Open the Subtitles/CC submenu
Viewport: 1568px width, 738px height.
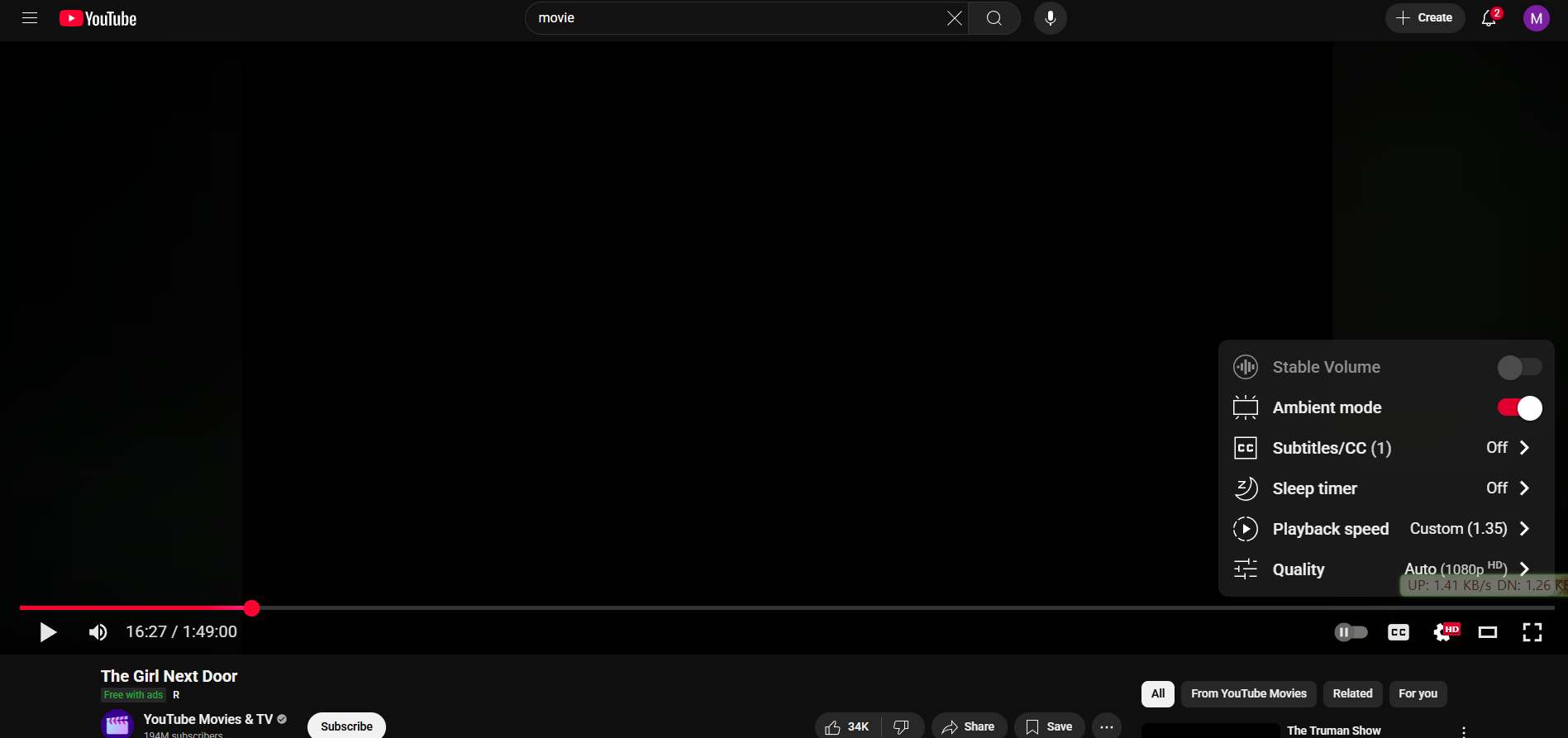(x=1386, y=448)
